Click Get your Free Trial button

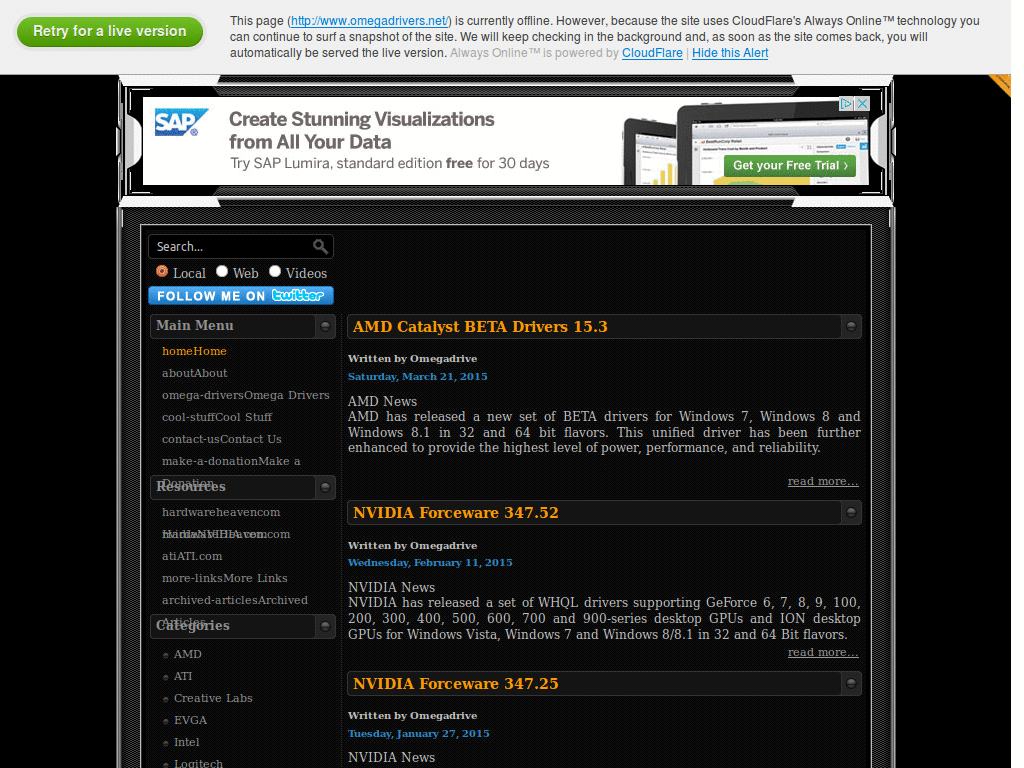(790, 165)
